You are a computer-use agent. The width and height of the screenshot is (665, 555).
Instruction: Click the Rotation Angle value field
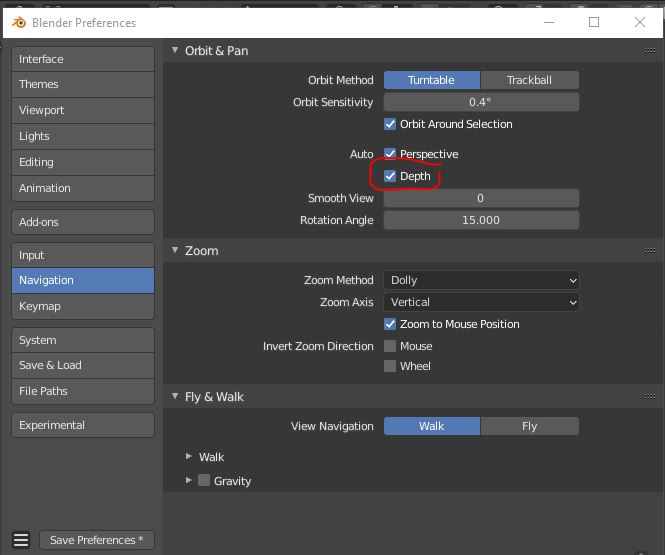click(x=481, y=220)
